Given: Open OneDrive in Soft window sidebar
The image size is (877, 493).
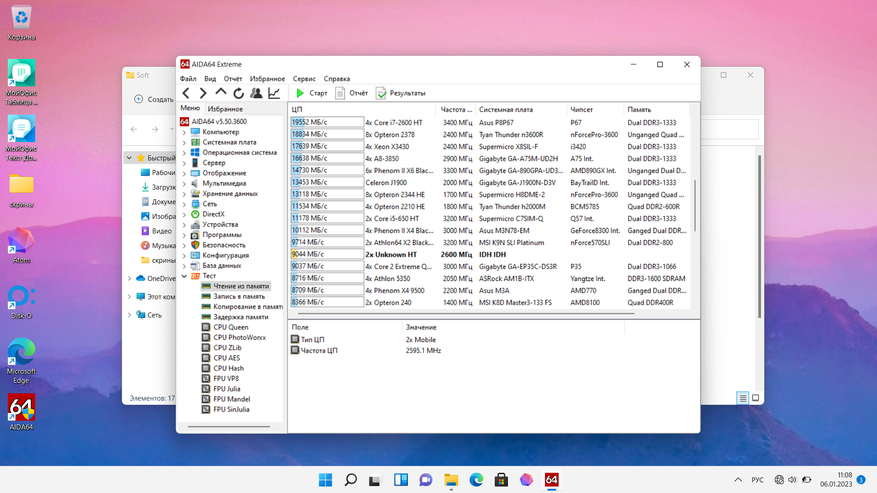Looking at the screenshot, I should 155,279.
